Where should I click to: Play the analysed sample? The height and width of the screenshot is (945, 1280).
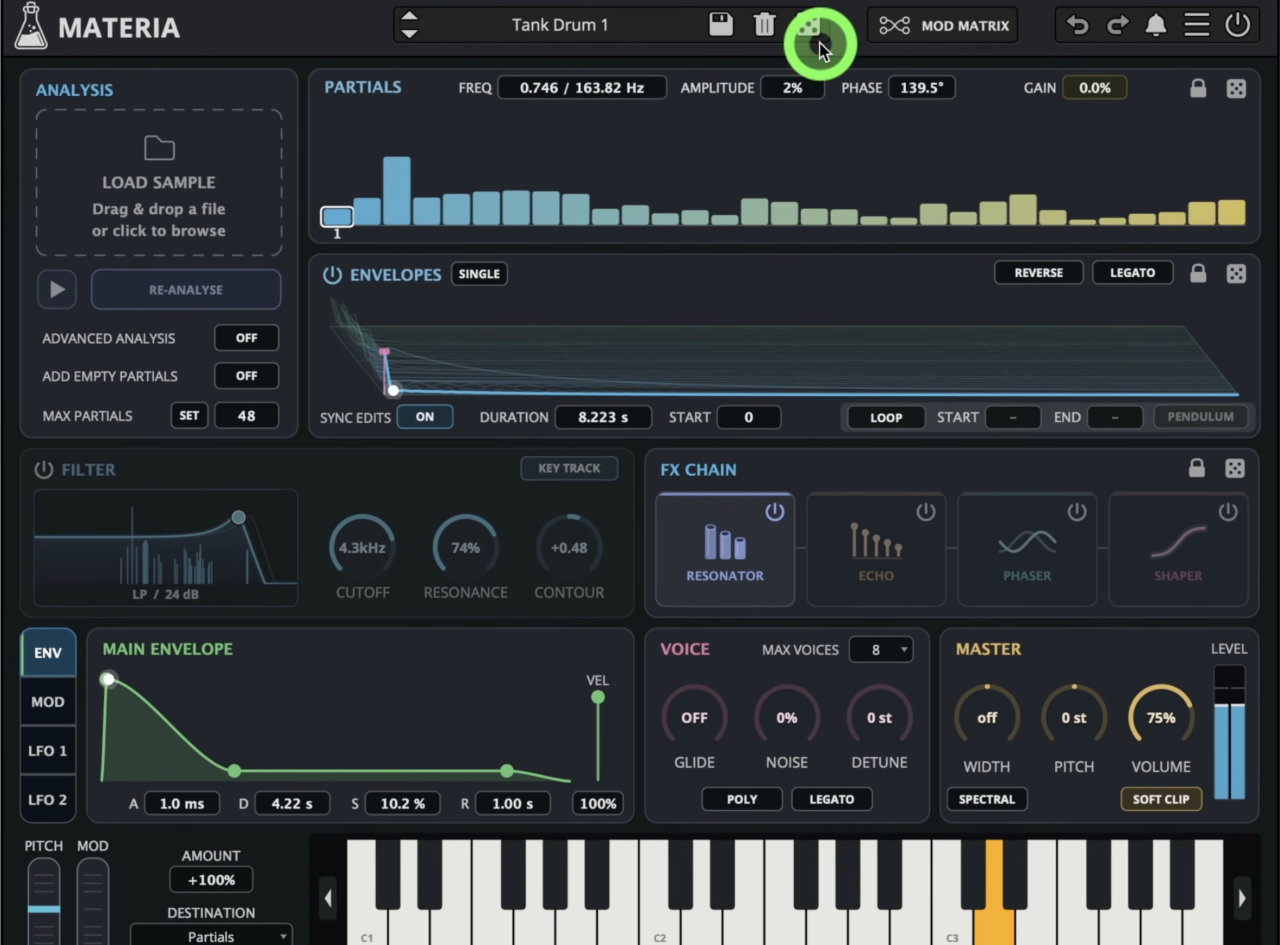click(x=57, y=290)
